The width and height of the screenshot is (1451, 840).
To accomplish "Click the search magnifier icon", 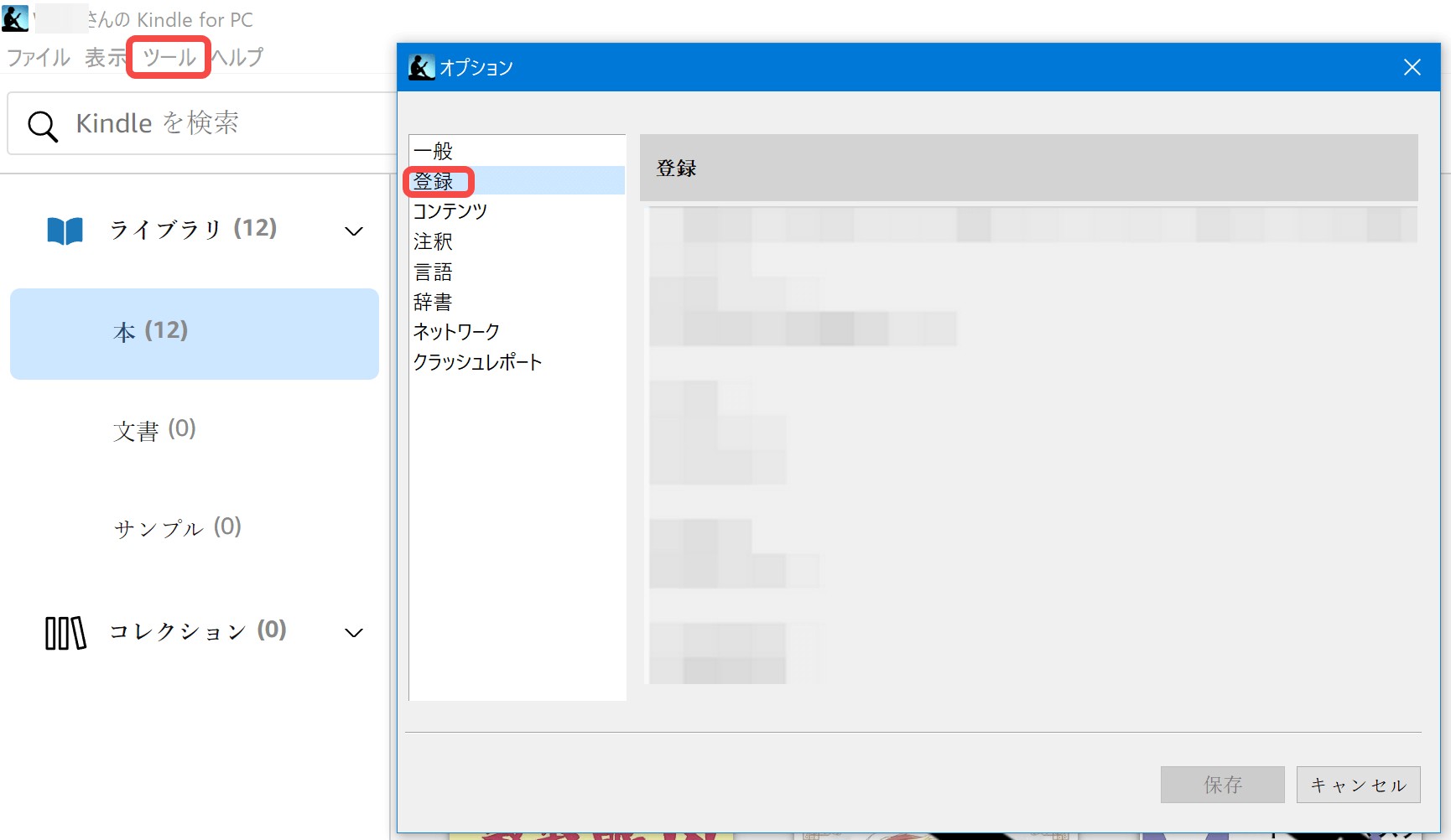I will coord(43,126).
